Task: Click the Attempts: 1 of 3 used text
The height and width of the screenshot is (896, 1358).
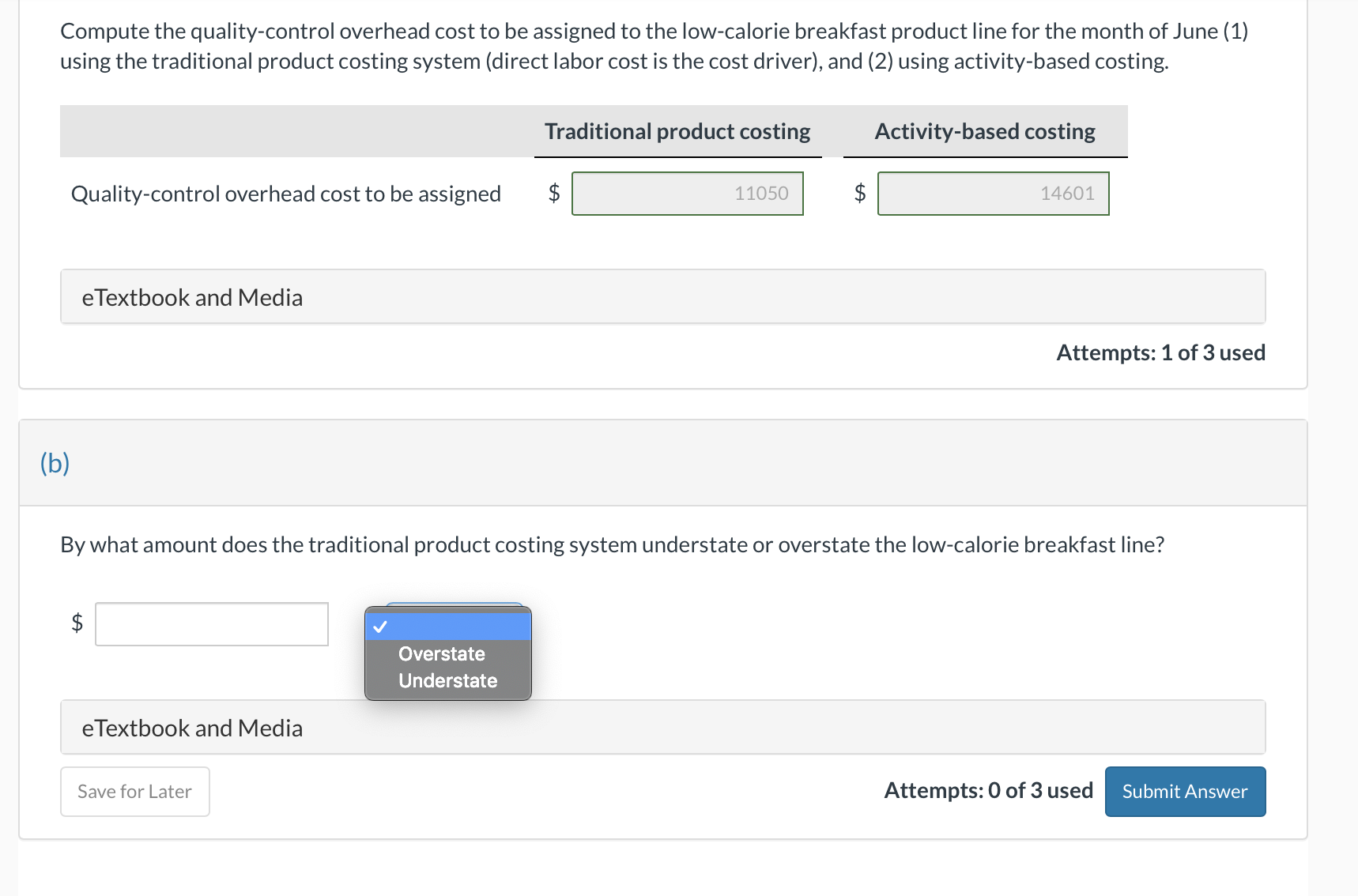Action: click(x=1159, y=352)
